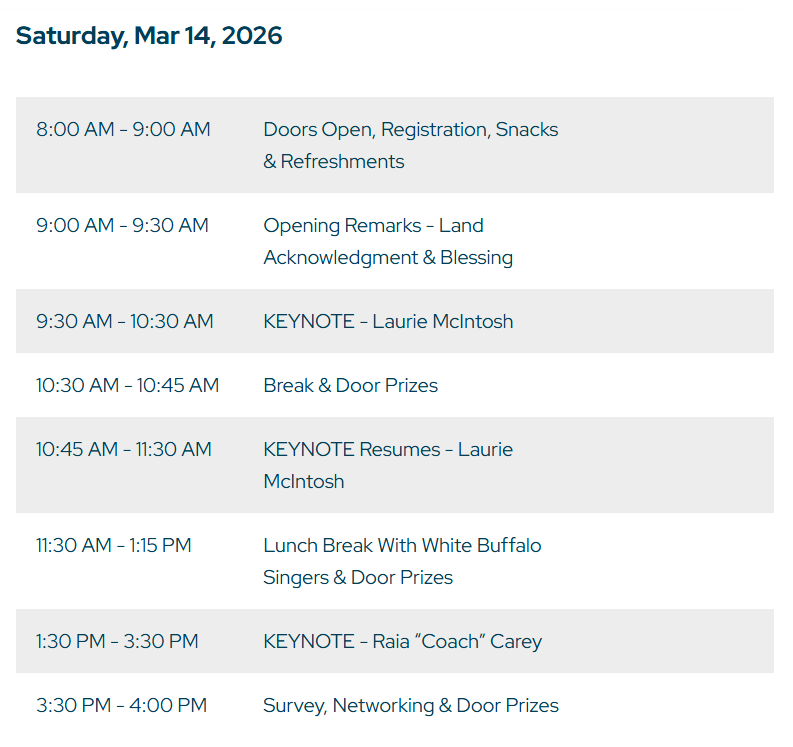The image size is (793, 747).
Task: Click the Singers & Door Prizes line
Action: click(358, 578)
